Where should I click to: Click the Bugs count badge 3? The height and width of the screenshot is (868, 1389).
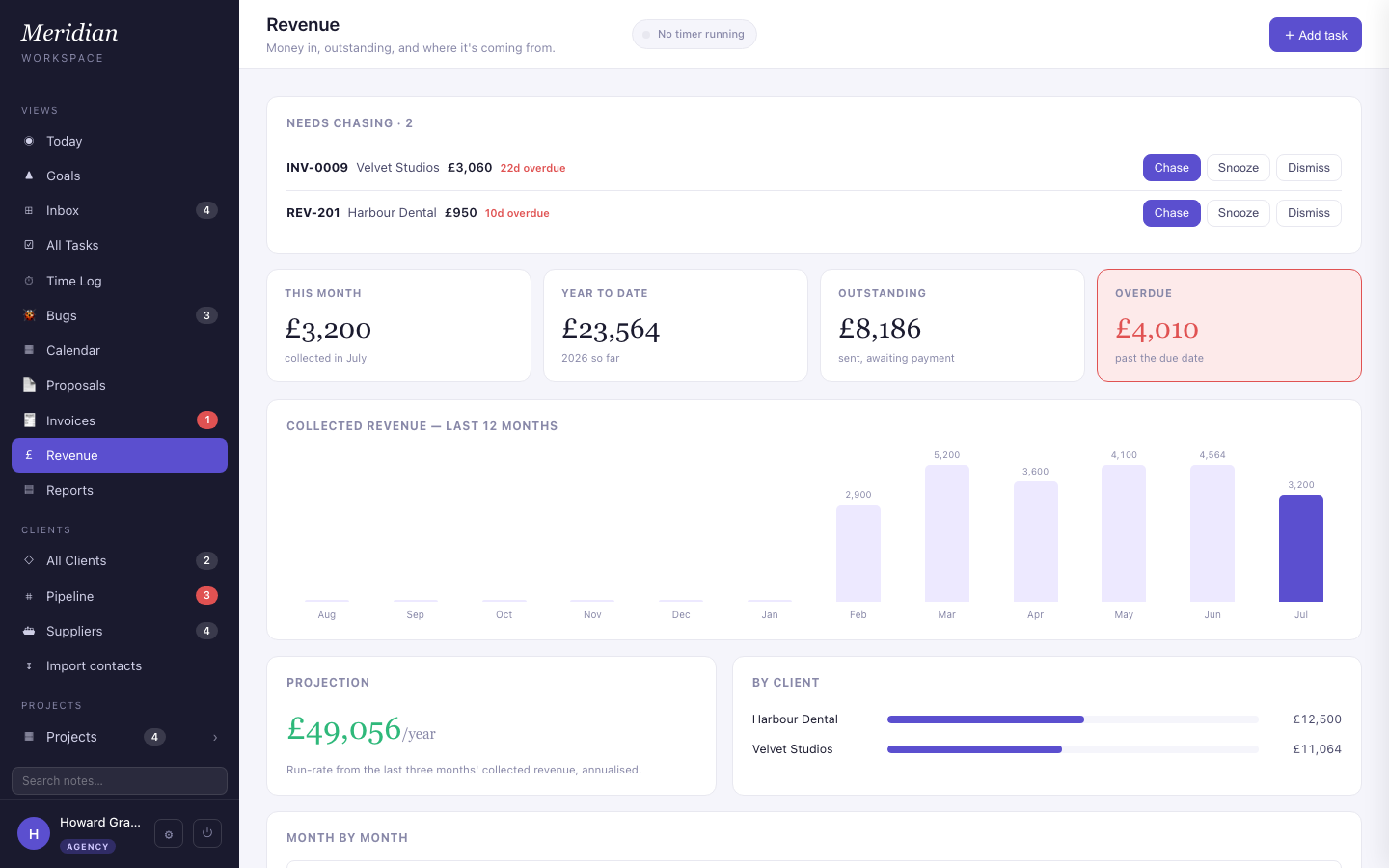pos(206,315)
